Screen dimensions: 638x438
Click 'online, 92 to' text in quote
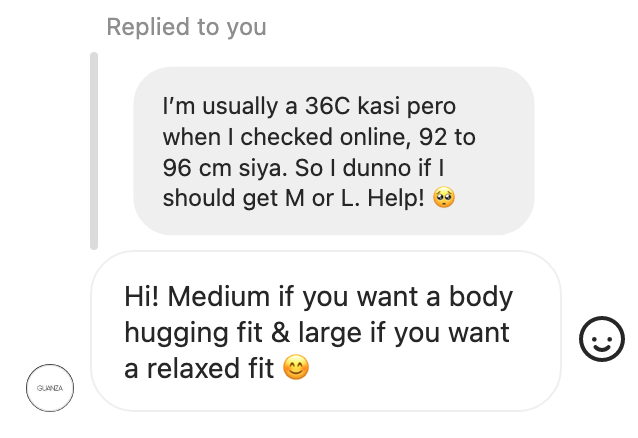tap(408, 137)
